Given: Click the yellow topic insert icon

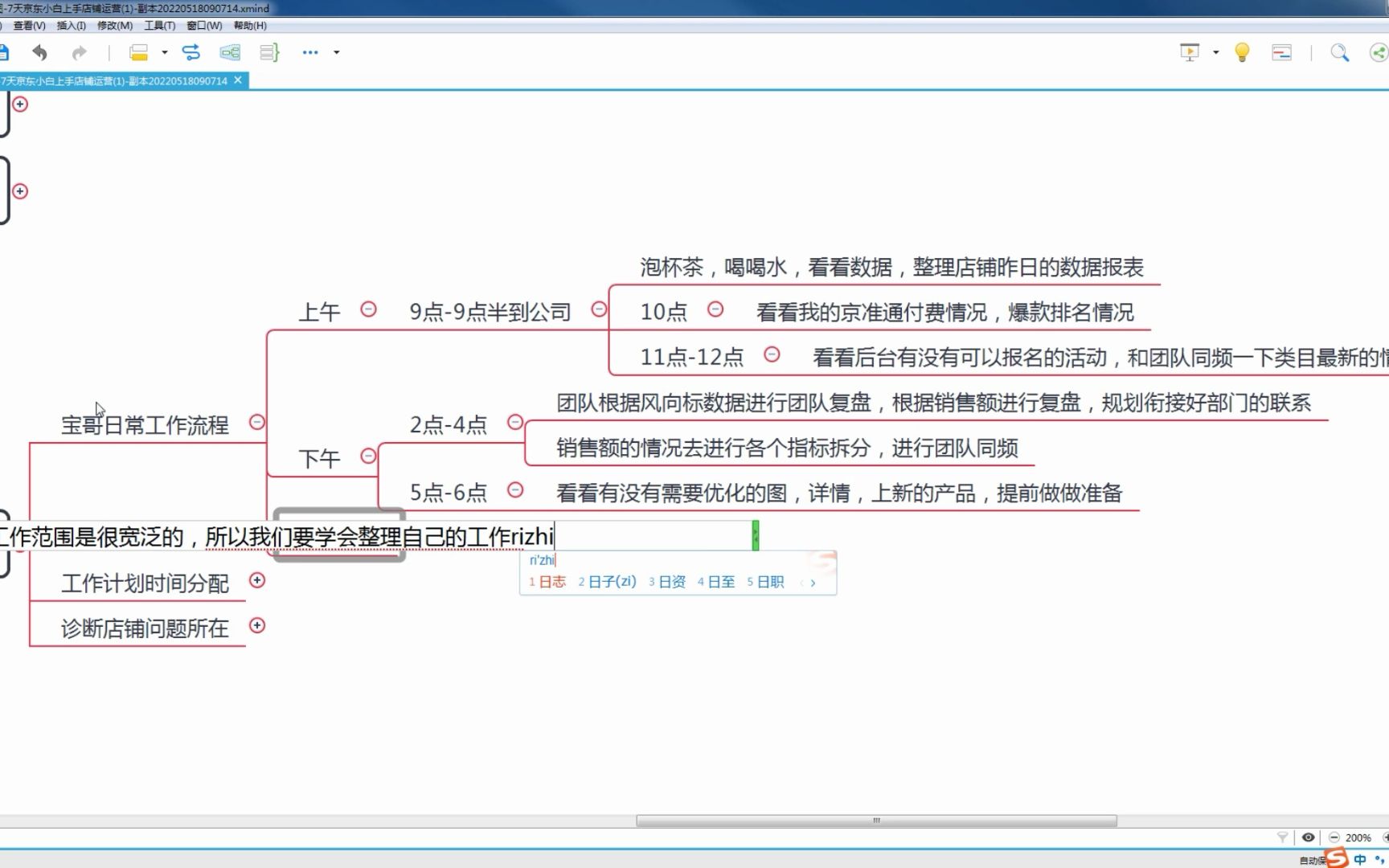Looking at the screenshot, I should (138, 53).
